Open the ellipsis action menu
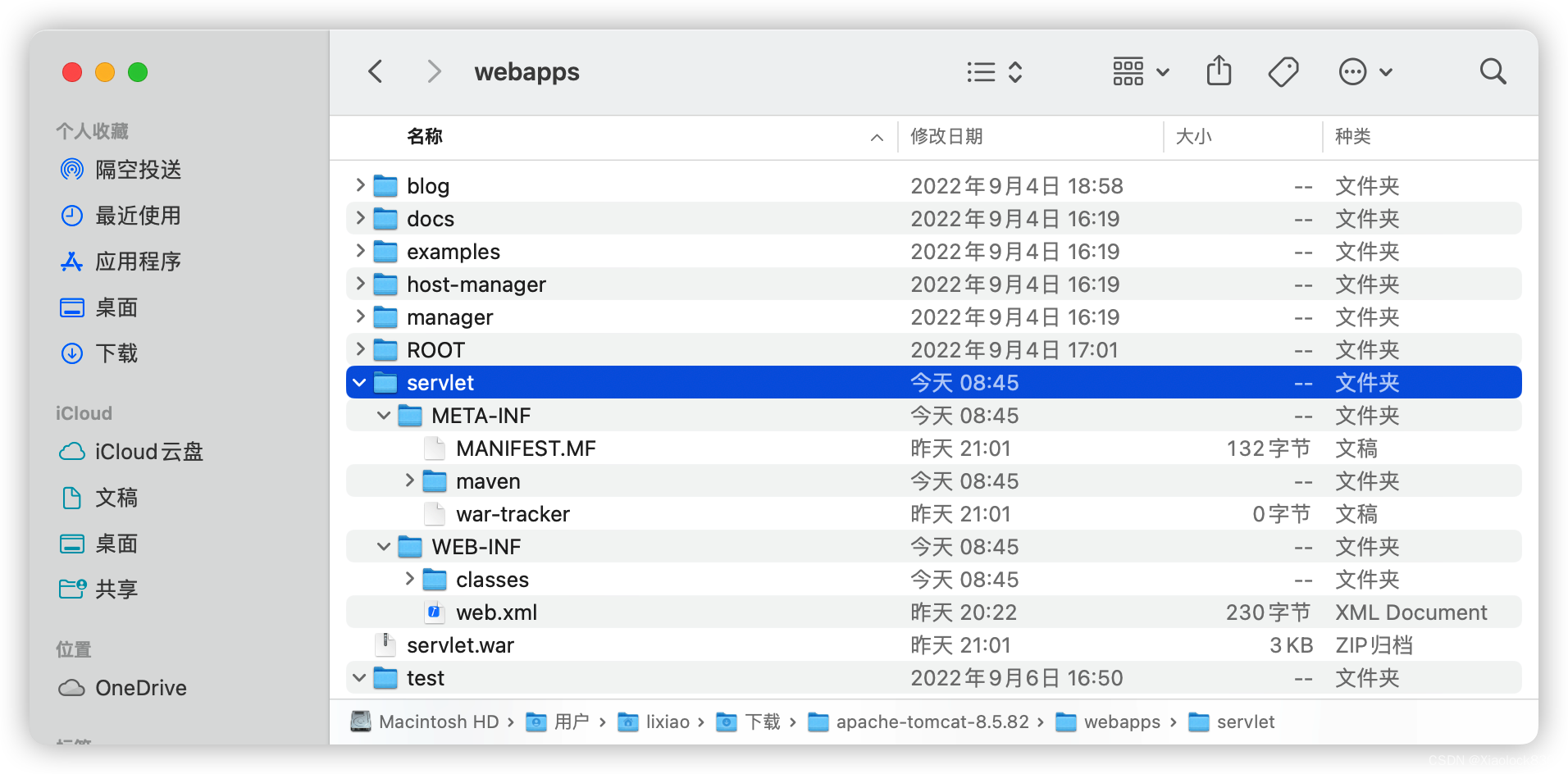This screenshot has width=1568, height=774. tap(1365, 72)
